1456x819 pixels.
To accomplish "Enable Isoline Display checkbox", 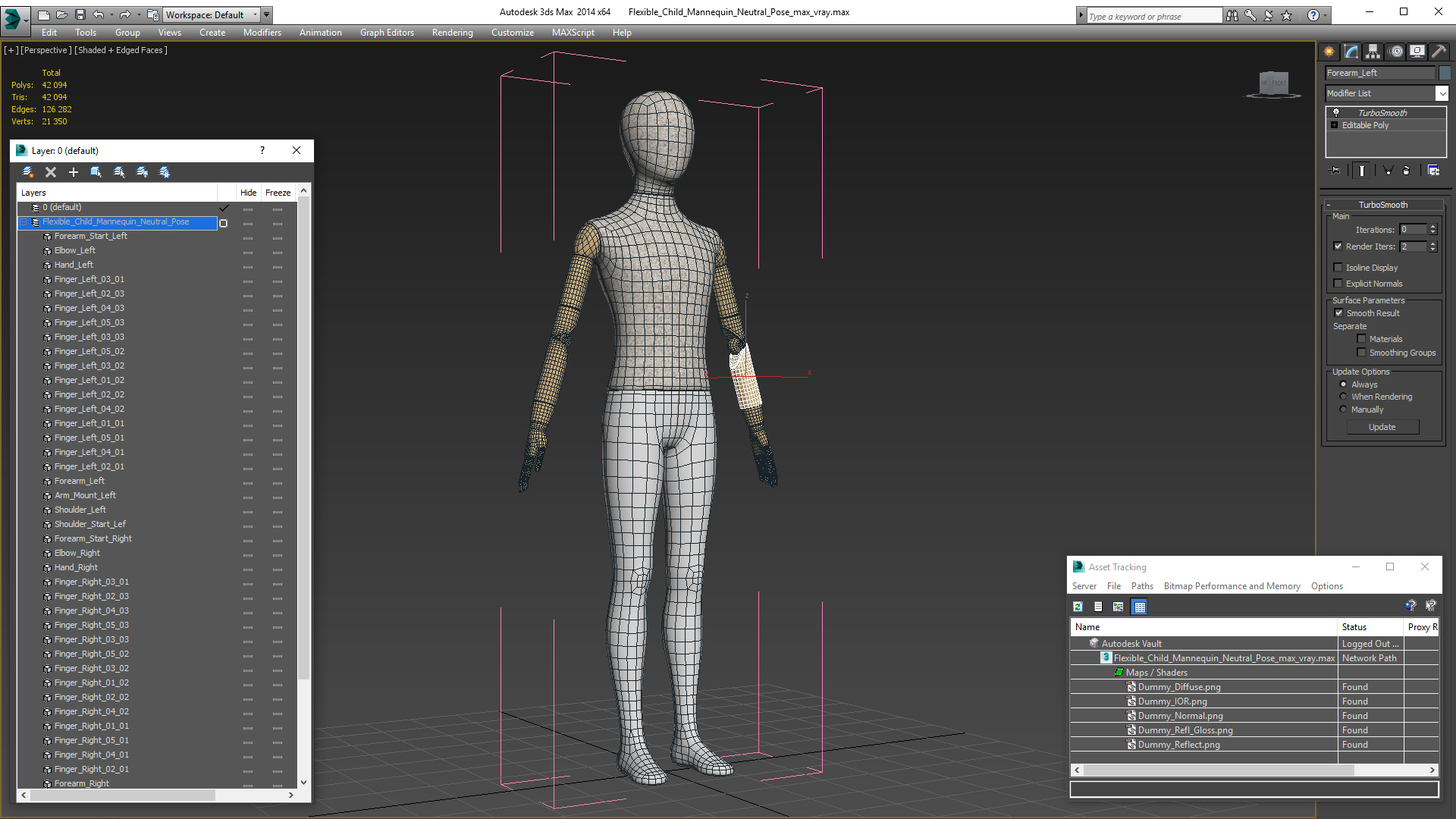I will point(1338,268).
